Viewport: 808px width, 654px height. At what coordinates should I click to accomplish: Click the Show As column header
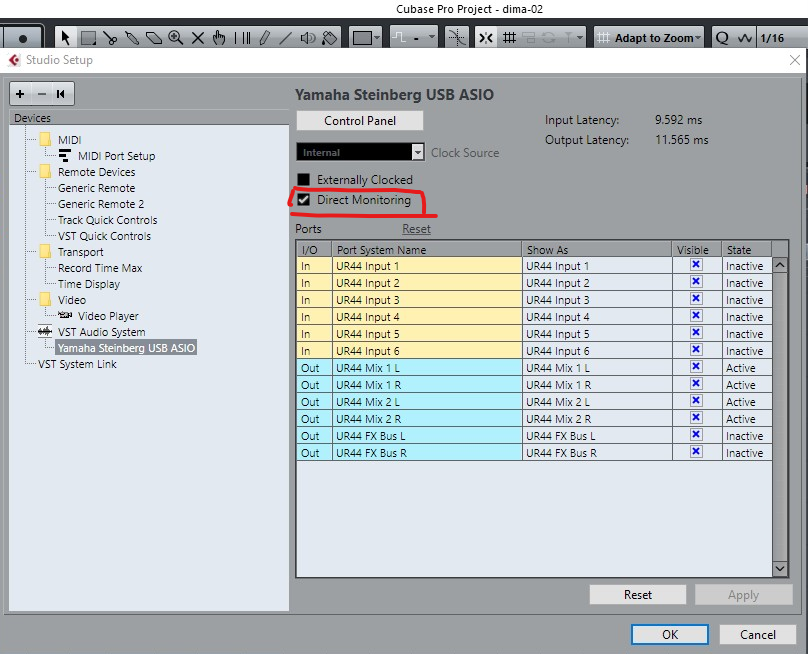(597, 249)
